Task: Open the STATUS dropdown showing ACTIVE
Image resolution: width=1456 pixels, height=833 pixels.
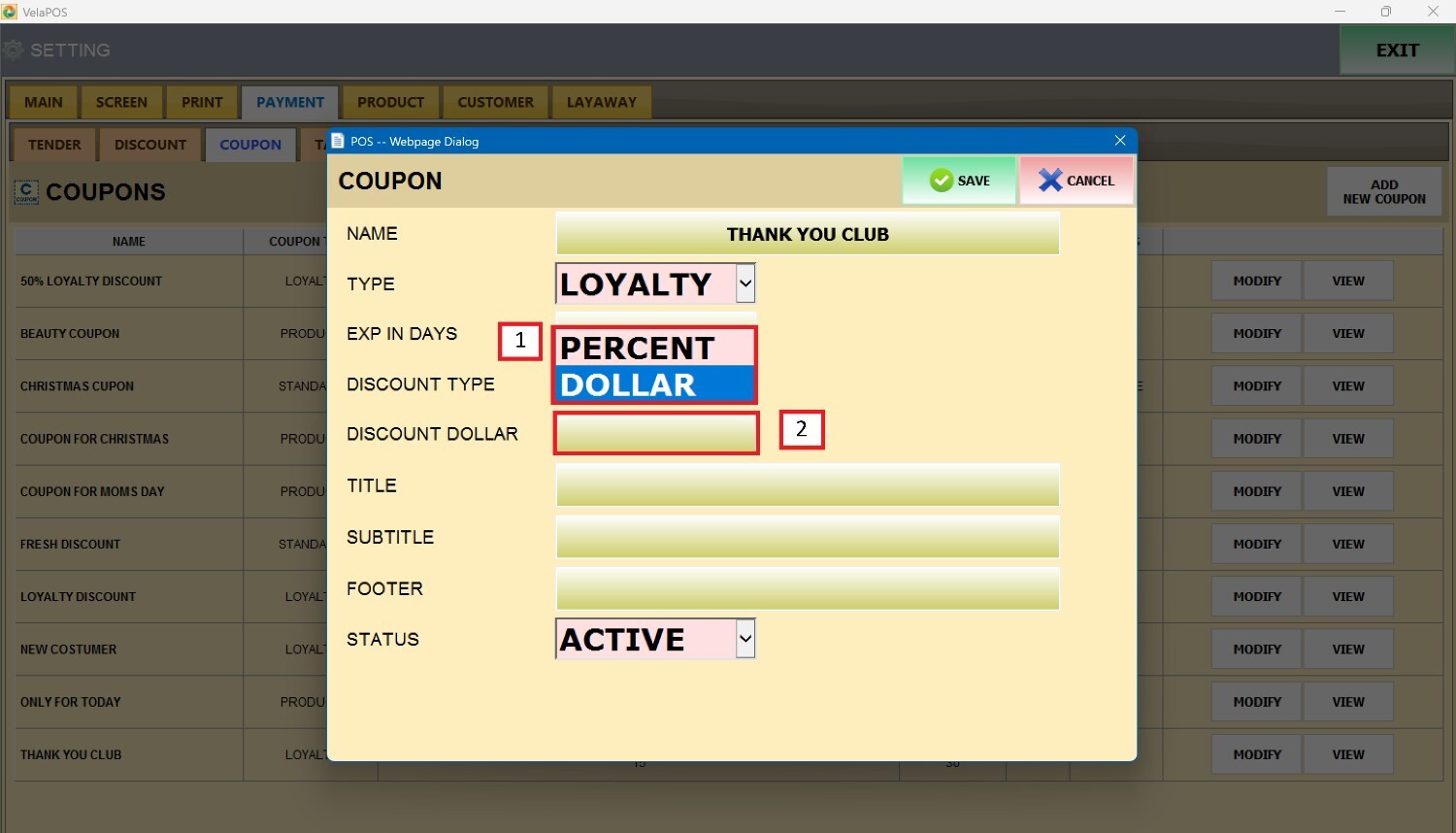Action: pos(745,639)
